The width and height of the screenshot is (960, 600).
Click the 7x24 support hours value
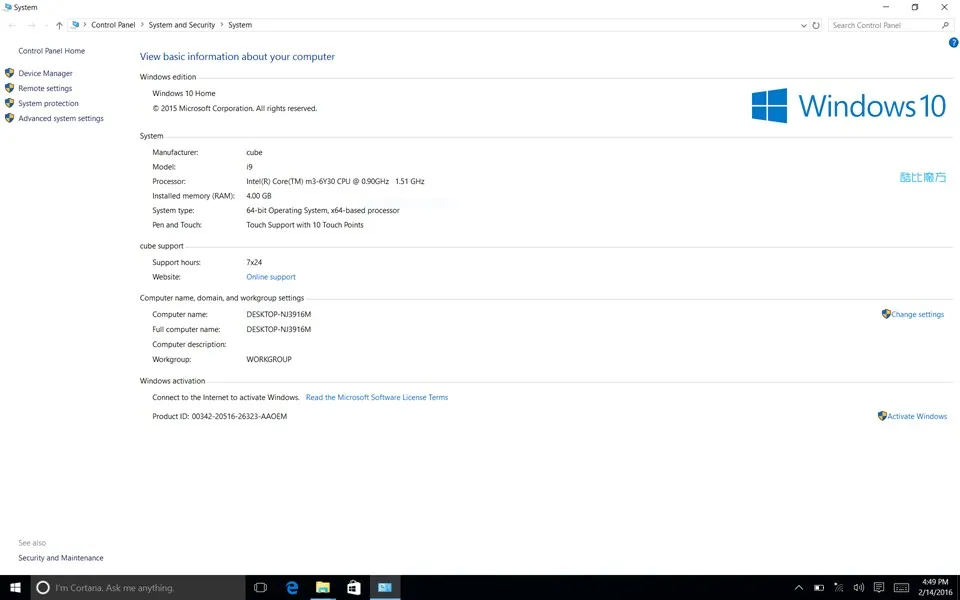(x=254, y=262)
